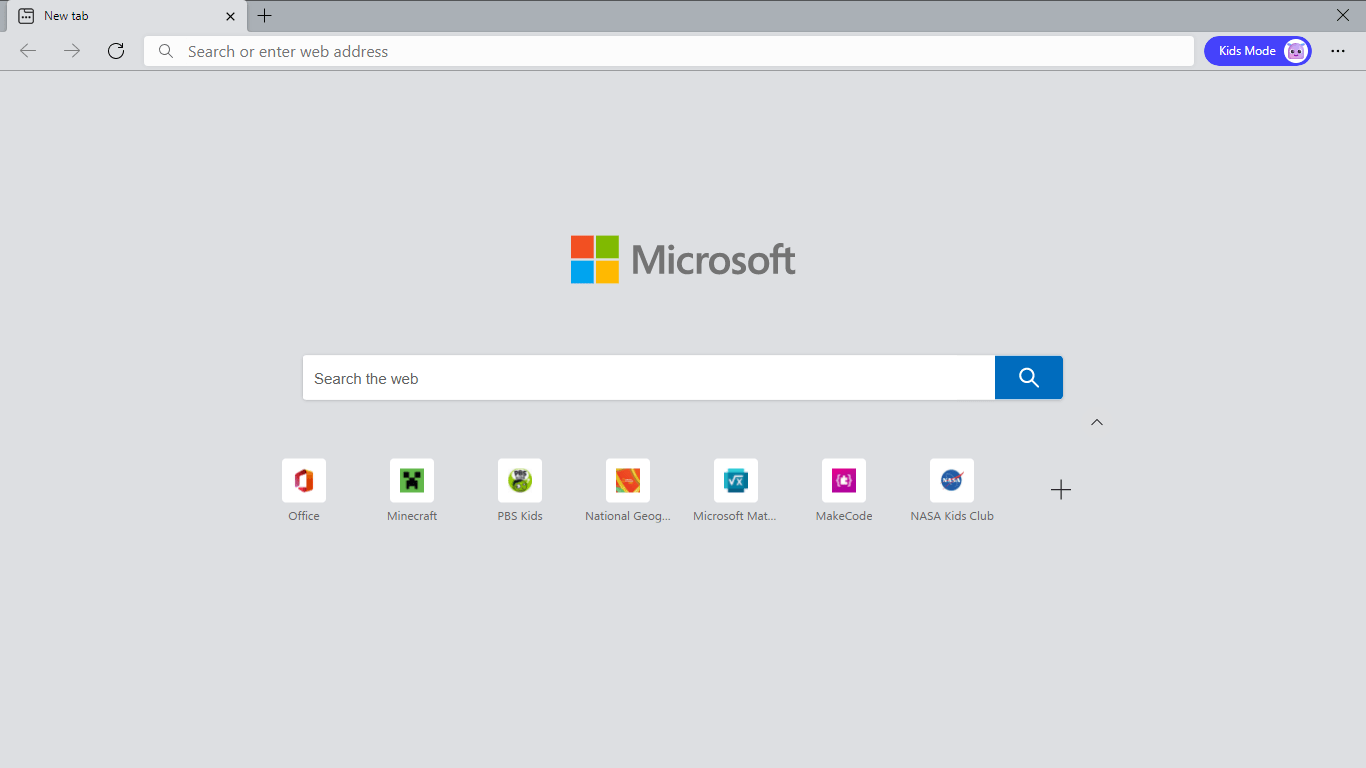Click the forward navigation arrow

71,50
